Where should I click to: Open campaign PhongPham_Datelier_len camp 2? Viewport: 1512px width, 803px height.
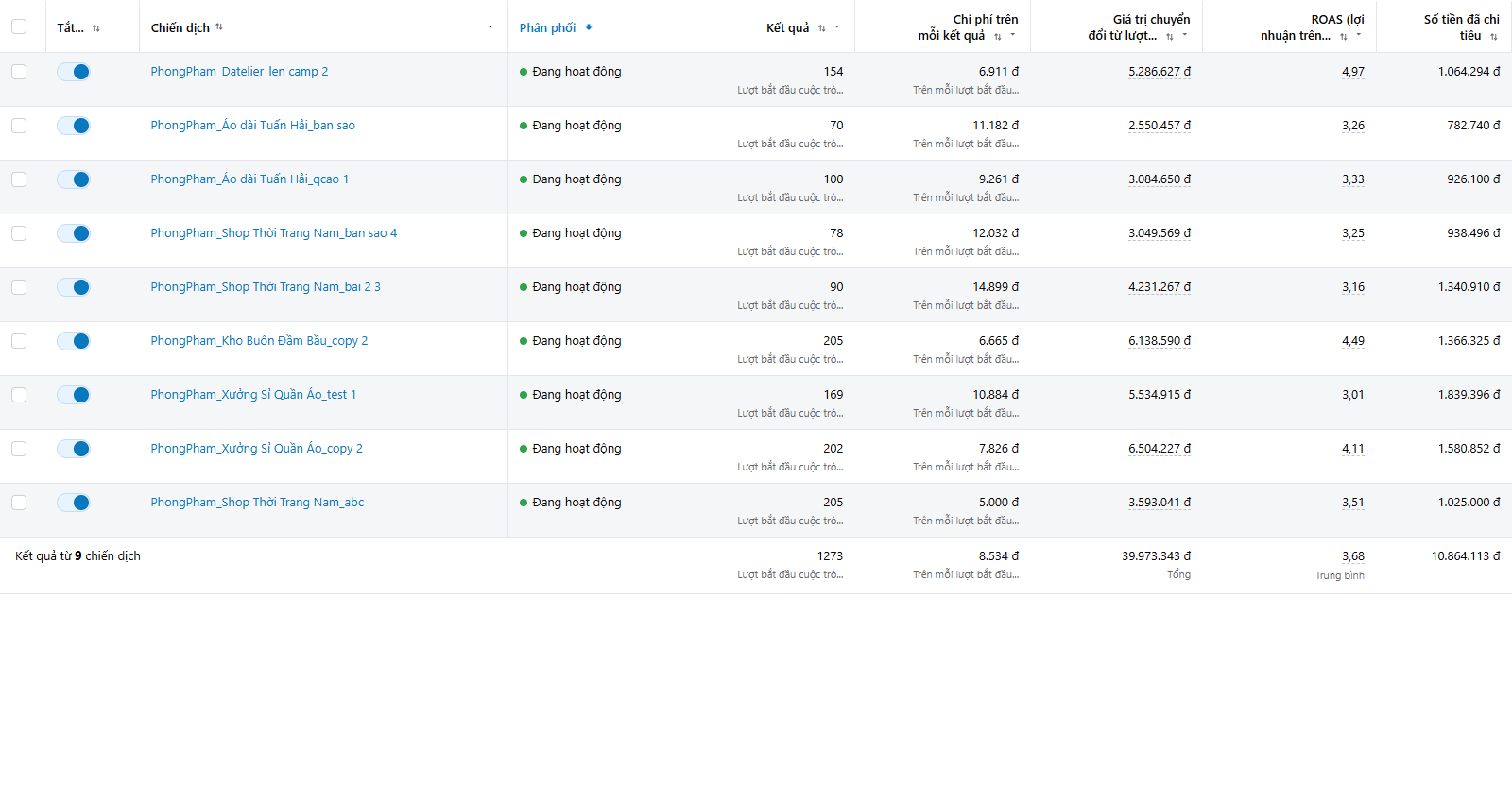239,72
